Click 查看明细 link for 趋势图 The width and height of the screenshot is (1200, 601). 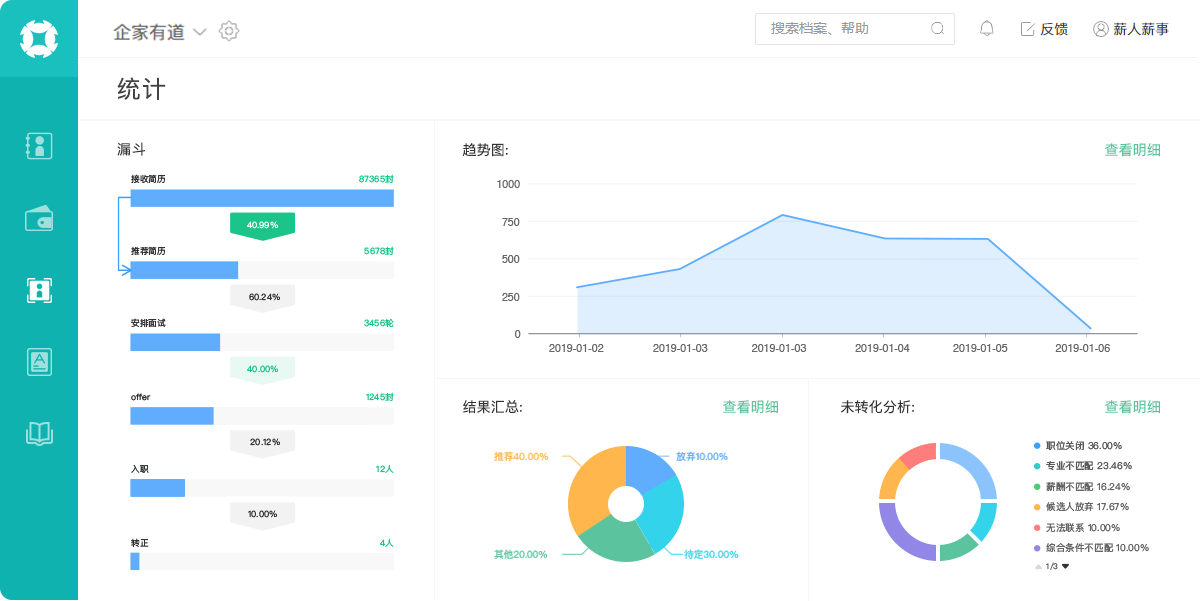(x=1132, y=150)
